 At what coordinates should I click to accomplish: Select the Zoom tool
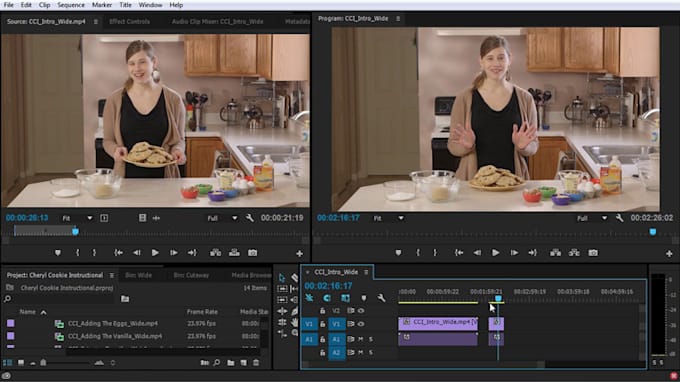(x=294, y=333)
